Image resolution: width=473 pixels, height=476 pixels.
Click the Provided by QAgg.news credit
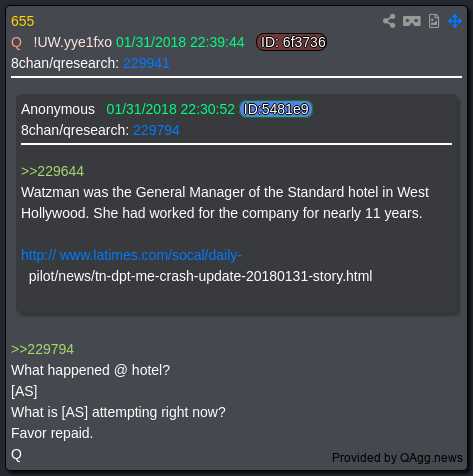[x=397, y=458]
